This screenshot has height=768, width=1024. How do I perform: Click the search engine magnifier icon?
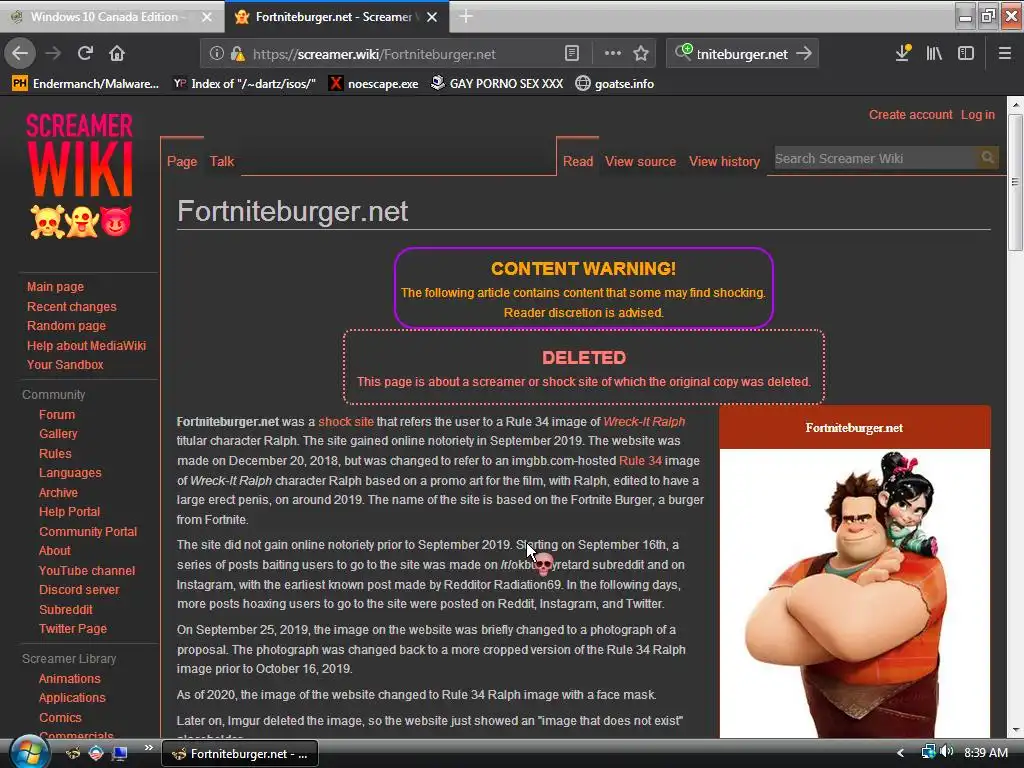point(684,52)
